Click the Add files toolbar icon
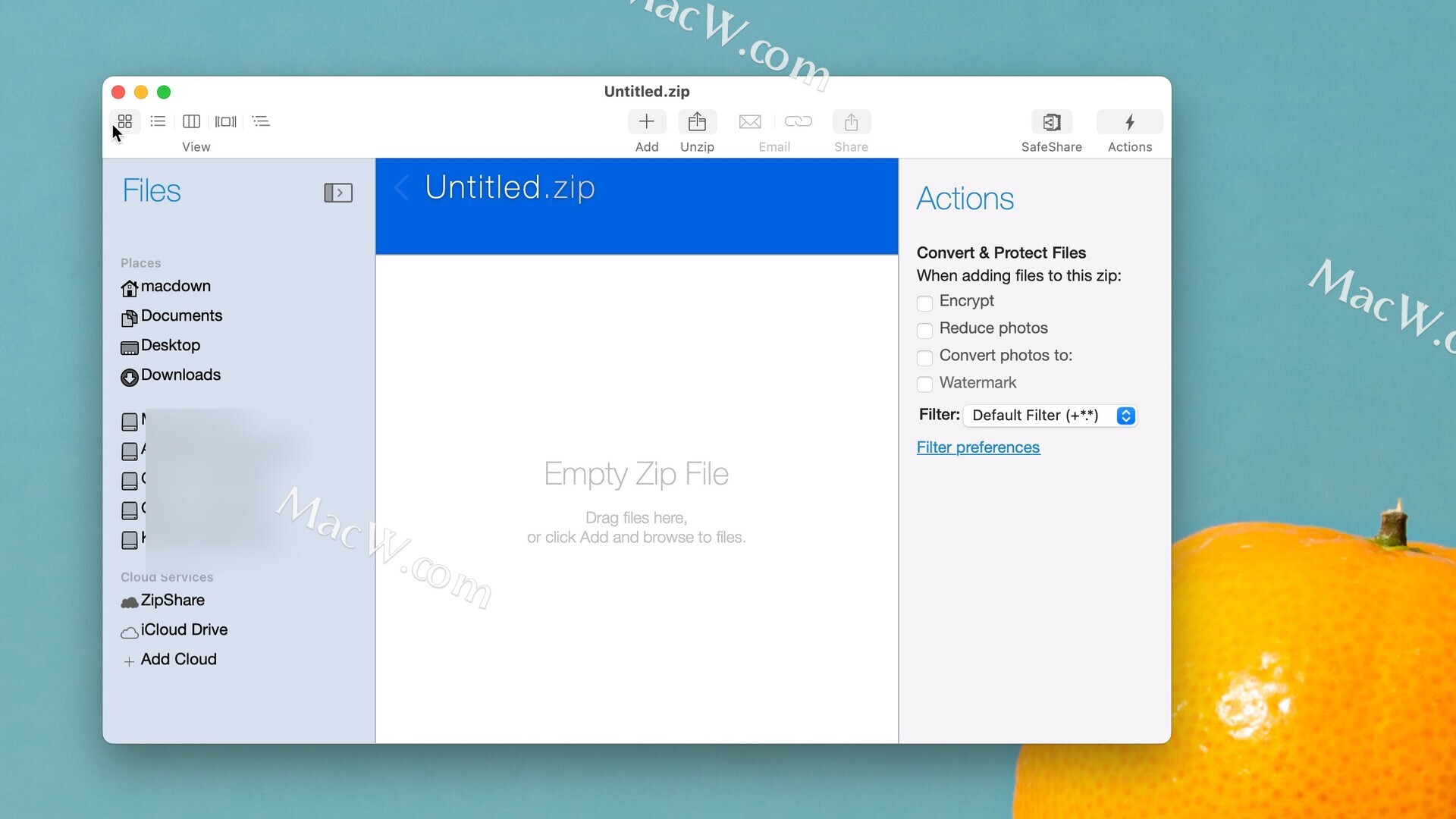This screenshot has width=1456, height=819. (646, 122)
